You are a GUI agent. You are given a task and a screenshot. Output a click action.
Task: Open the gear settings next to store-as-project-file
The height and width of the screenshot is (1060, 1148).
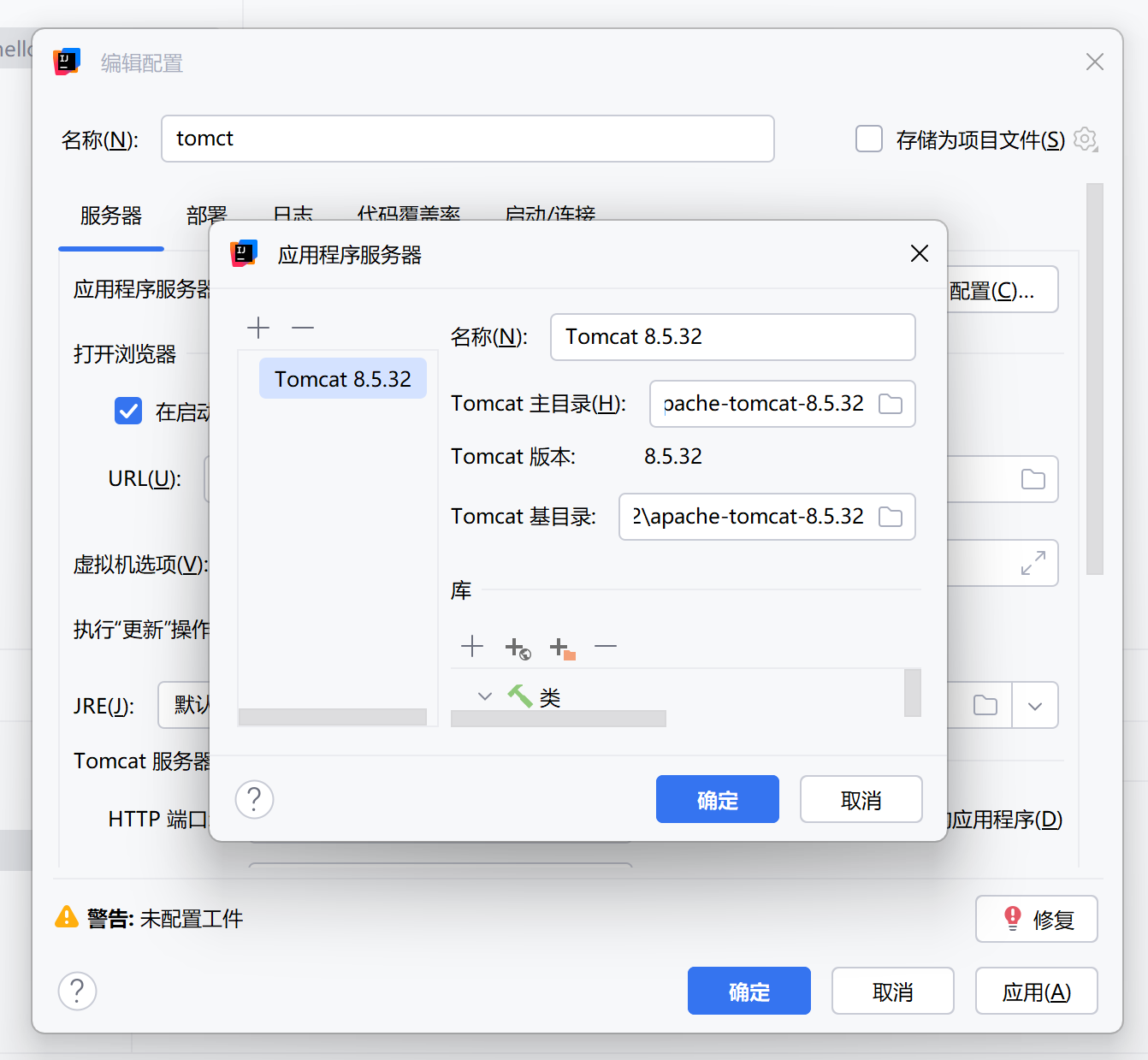pos(1086,139)
